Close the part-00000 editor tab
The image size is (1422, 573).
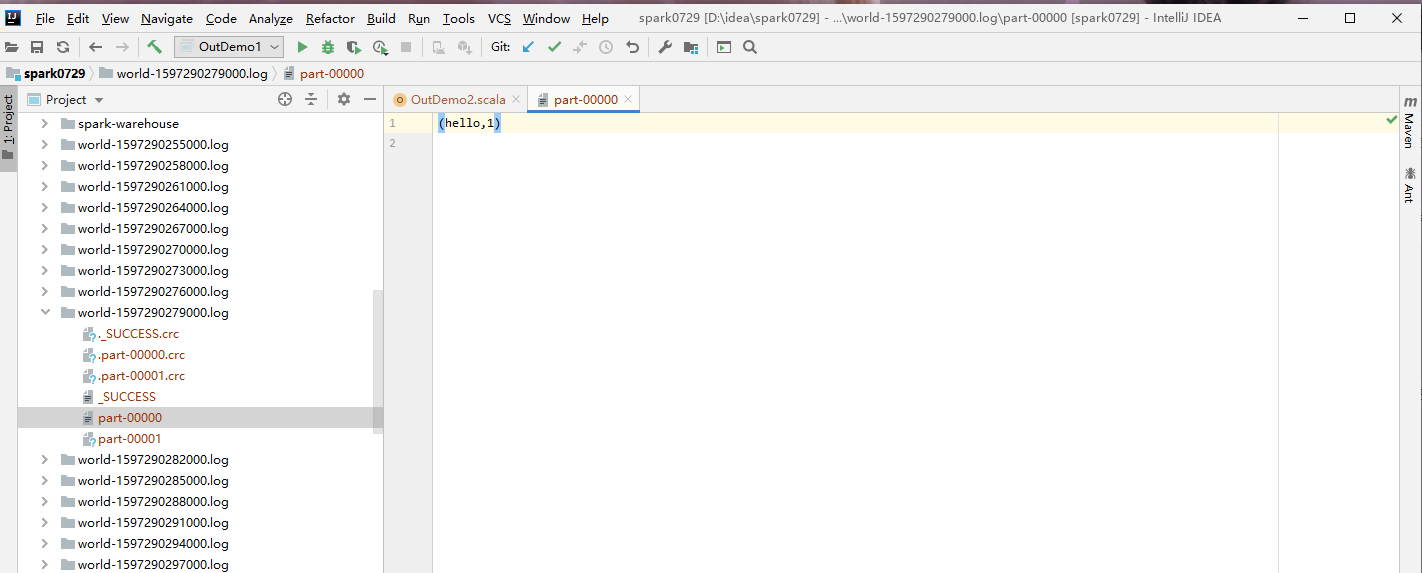628,99
